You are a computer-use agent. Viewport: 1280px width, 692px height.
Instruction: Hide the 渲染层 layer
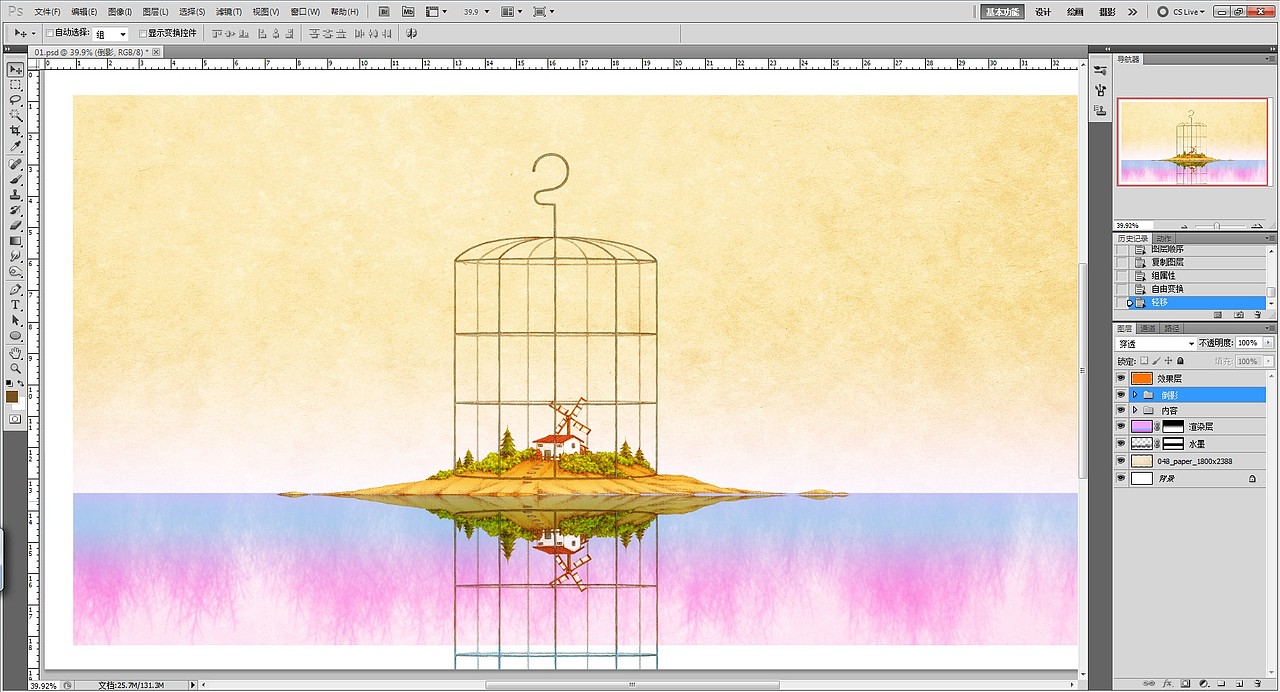[x=1121, y=426]
